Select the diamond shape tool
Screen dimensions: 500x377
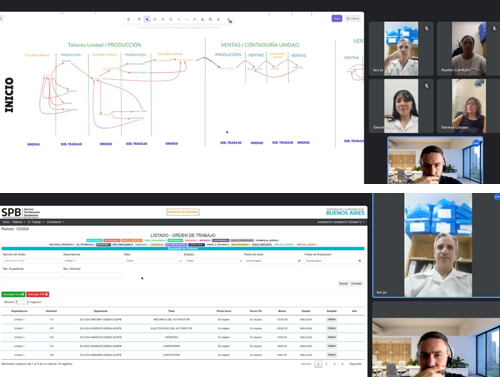163,19
